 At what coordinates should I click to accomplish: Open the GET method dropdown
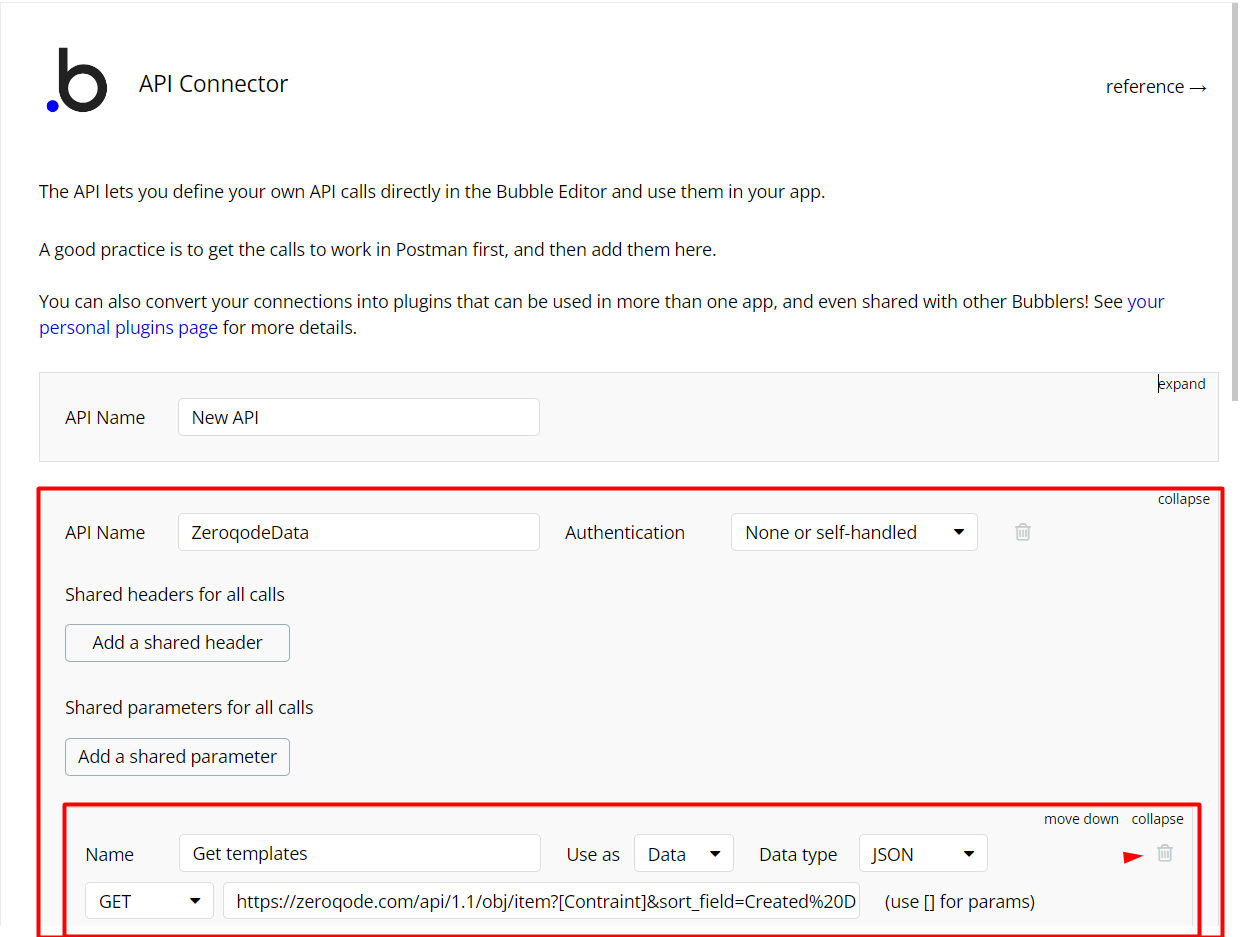[x=149, y=901]
